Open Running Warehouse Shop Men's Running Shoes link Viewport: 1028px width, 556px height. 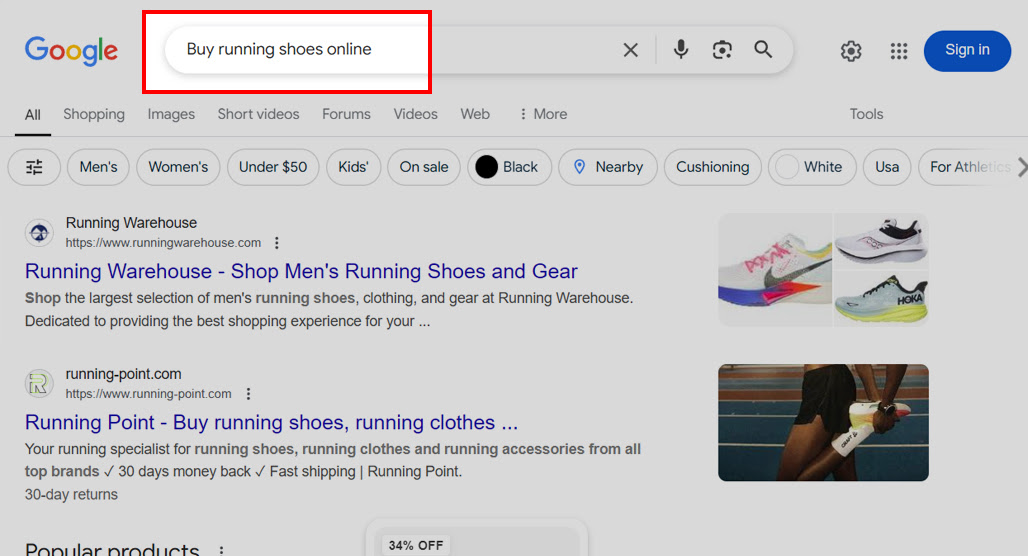[301, 271]
